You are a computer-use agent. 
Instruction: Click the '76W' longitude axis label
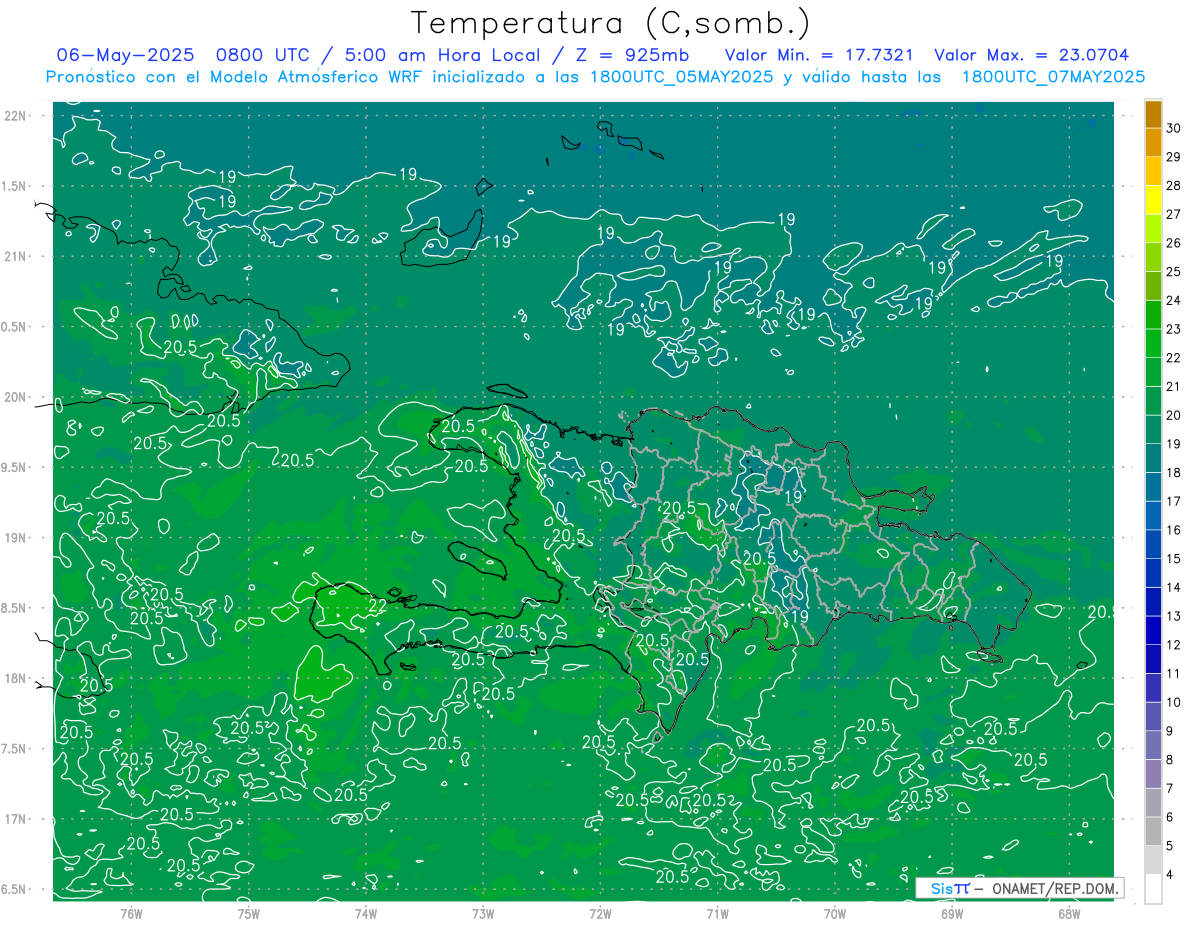pos(131,913)
